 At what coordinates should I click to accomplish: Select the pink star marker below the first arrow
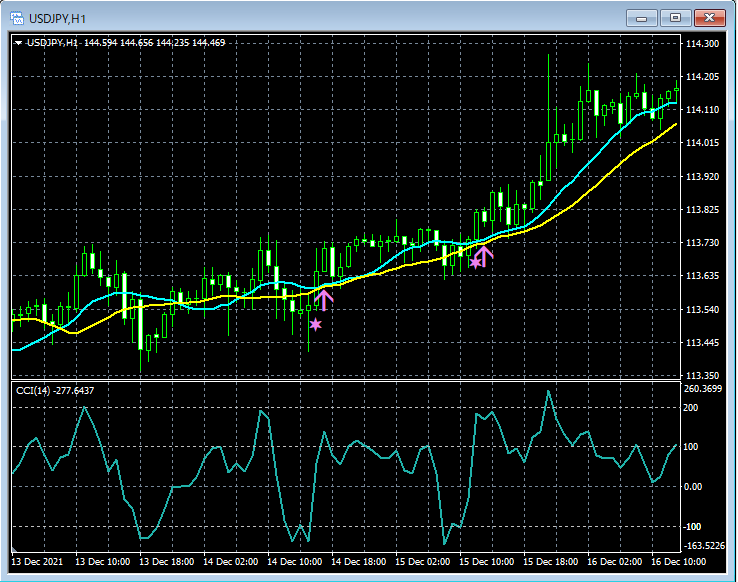tap(316, 324)
